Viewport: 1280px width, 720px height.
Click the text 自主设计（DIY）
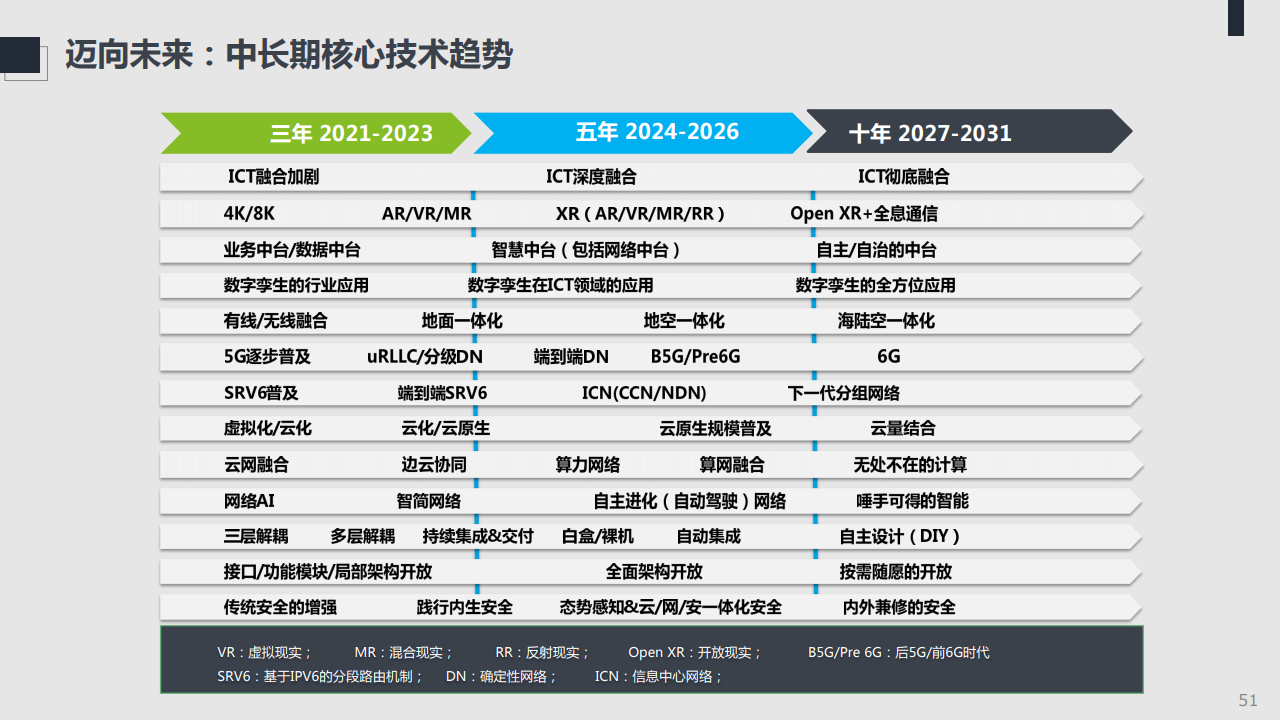[900, 536]
